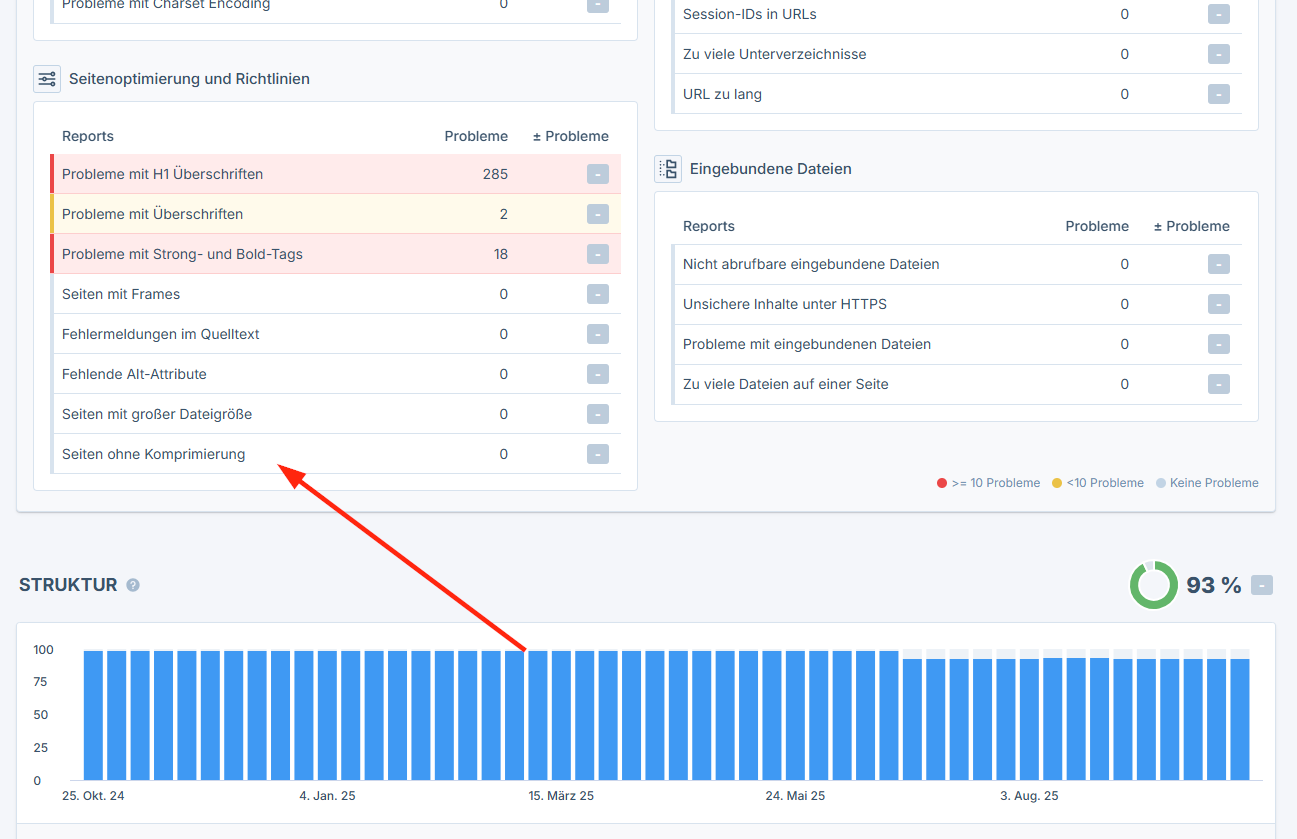
Task: Click the Probleme column header in Seitenoptimierung table
Action: [x=476, y=136]
